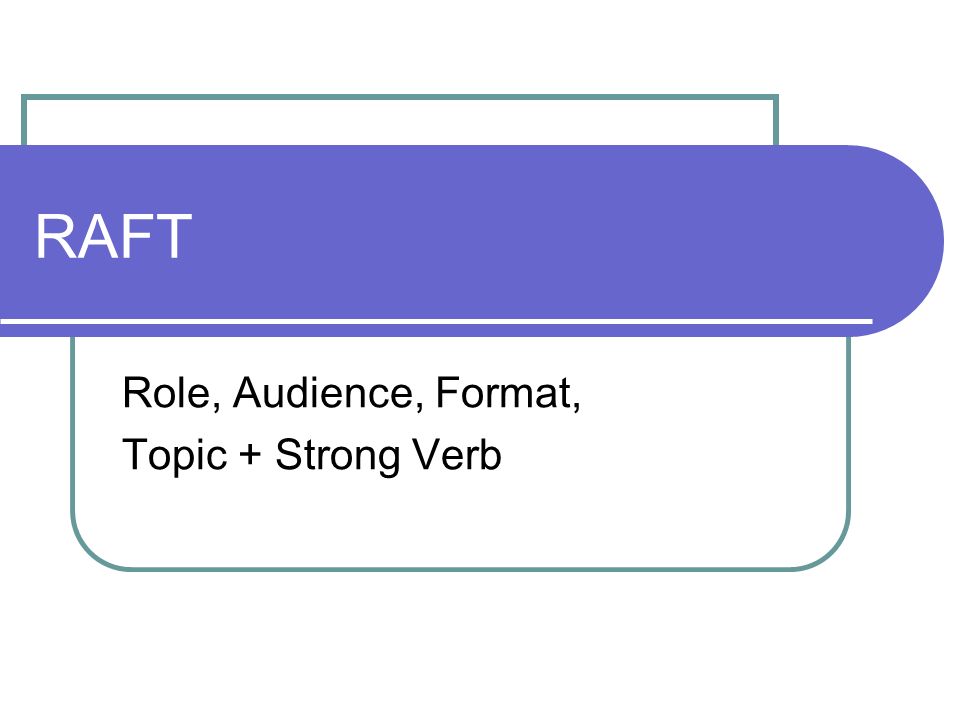This screenshot has height=720, width=960.
Task: Select the word "Audience" in subtitle
Action: pos(323,392)
